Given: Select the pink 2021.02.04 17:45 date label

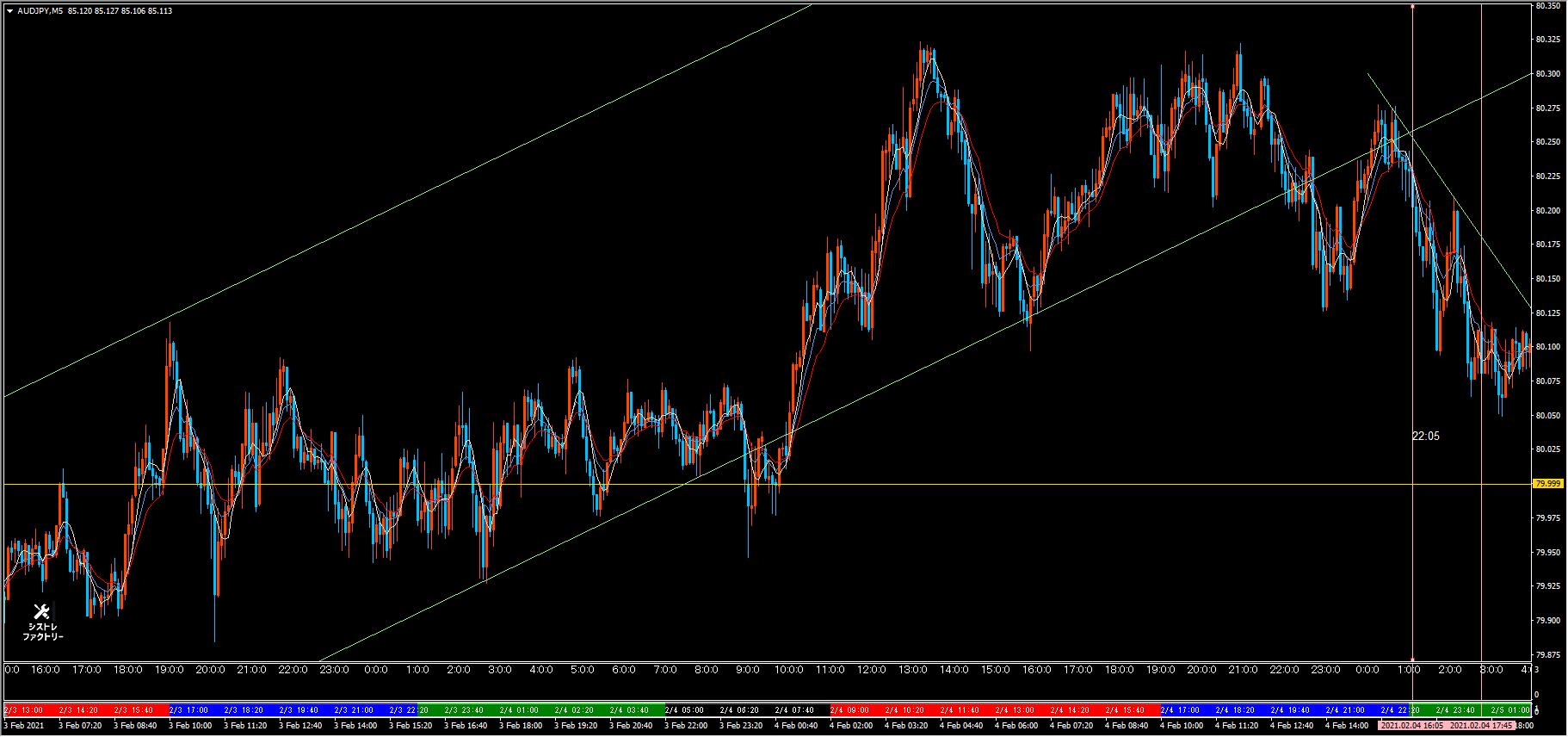Looking at the screenshot, I should pos(1480,726).
